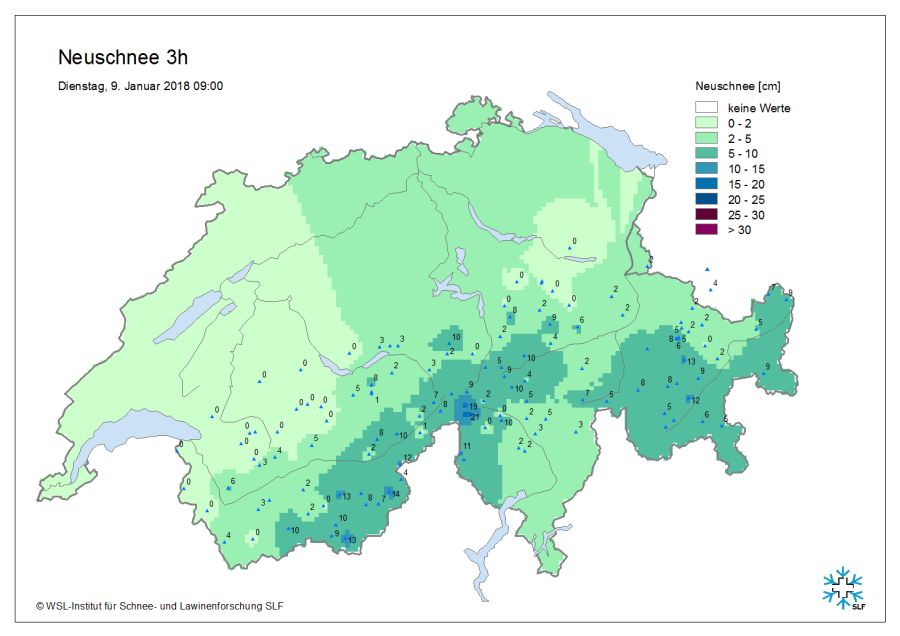This screenshot has width=900, height=636.
Task: Click the date 'Dienstag, 9. Januar 2018 09:00'
Action: click(x=140, y=86)
